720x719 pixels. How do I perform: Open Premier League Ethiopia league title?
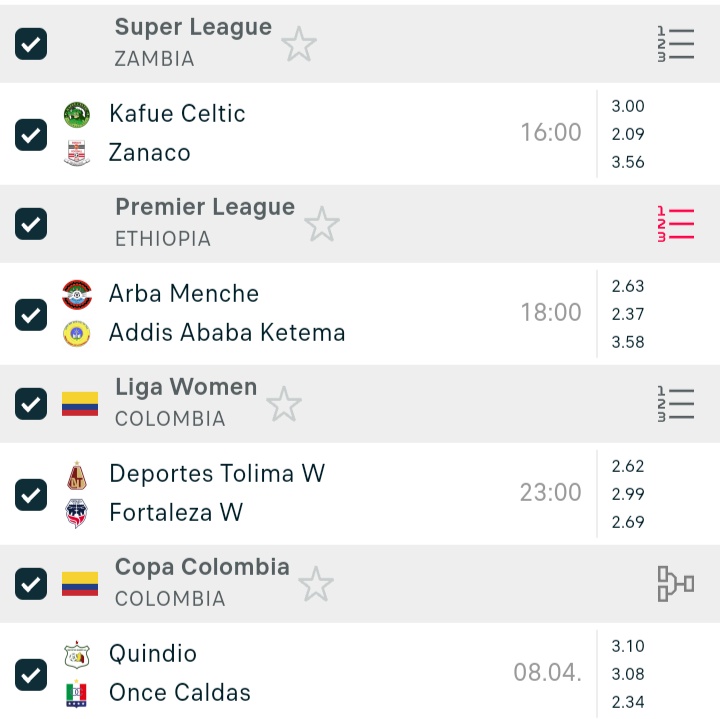[x=205, y=208]
